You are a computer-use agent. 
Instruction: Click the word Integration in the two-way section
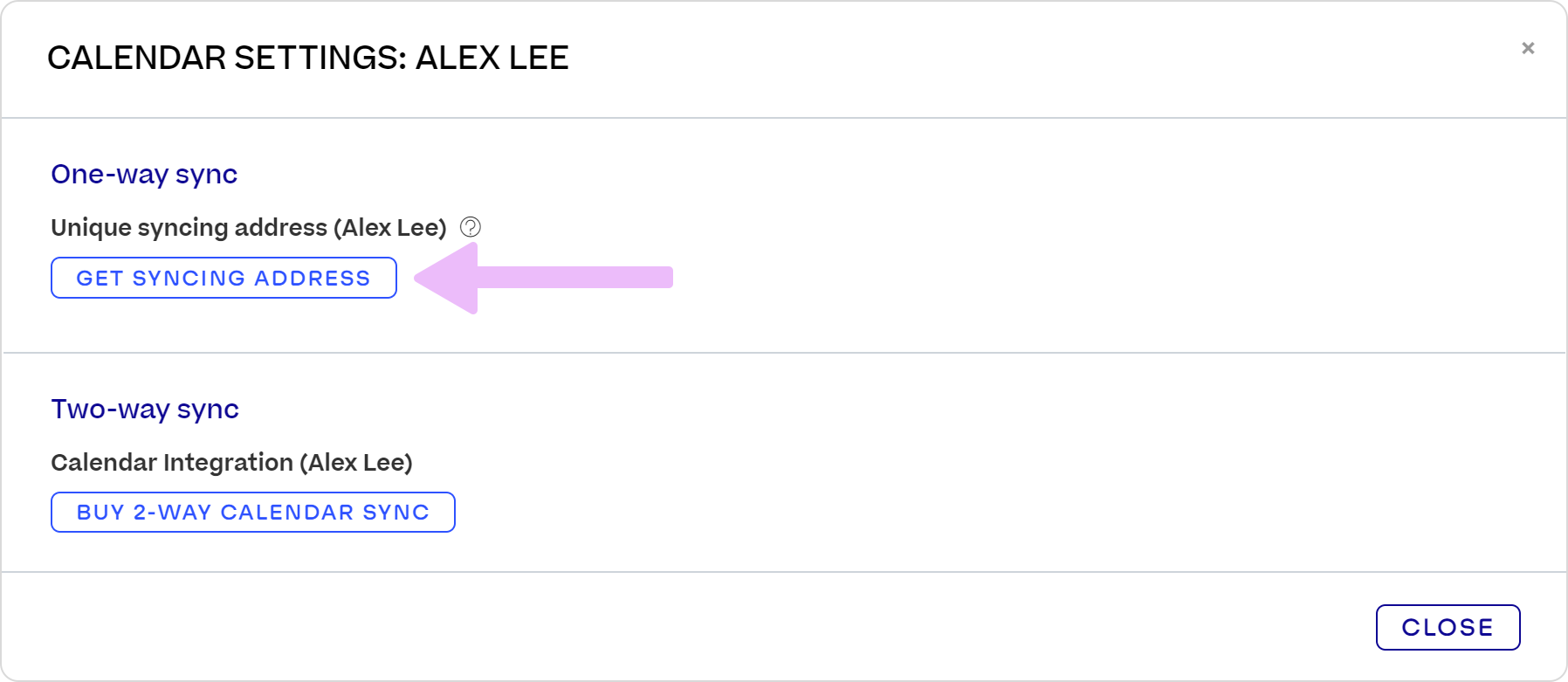(227, 462)
